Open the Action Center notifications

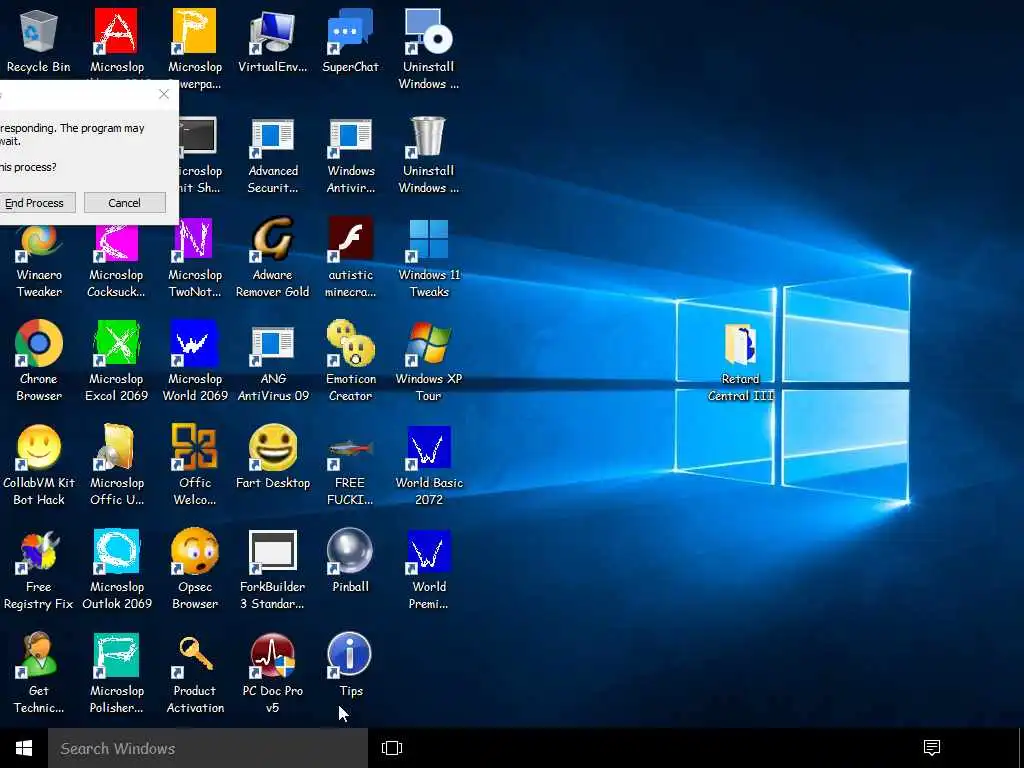point(932,748)
